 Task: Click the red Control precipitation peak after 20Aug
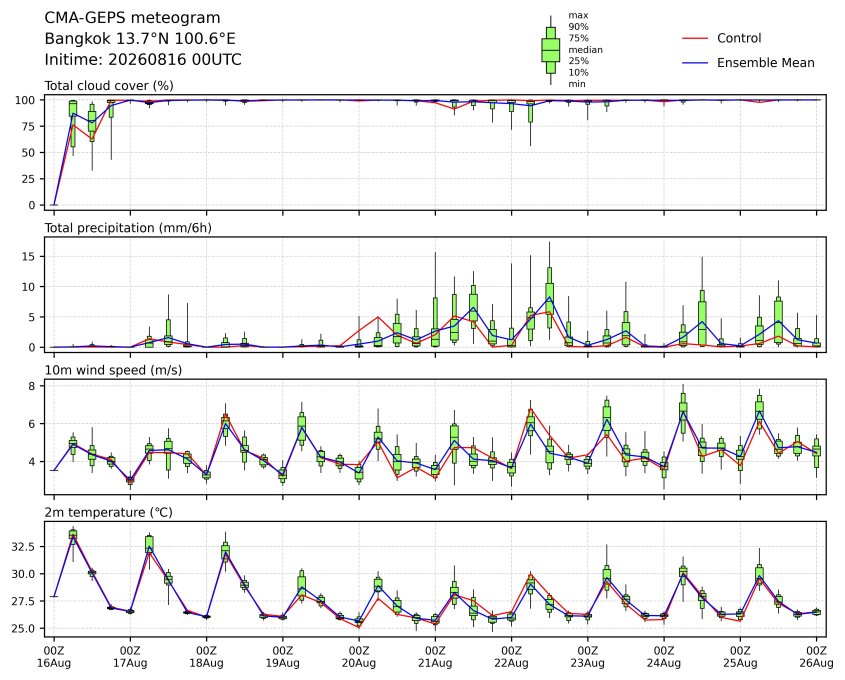point(378,317)
